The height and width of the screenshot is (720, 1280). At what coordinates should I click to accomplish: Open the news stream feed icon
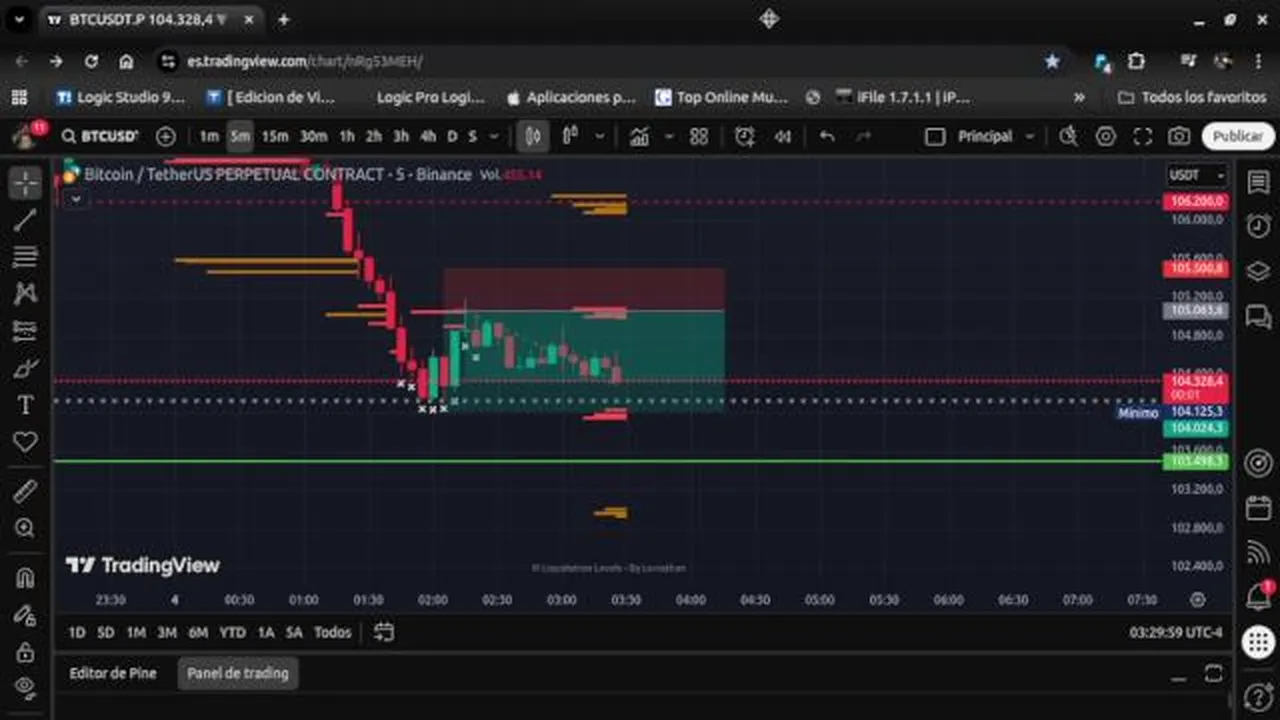pos(1258,552)
